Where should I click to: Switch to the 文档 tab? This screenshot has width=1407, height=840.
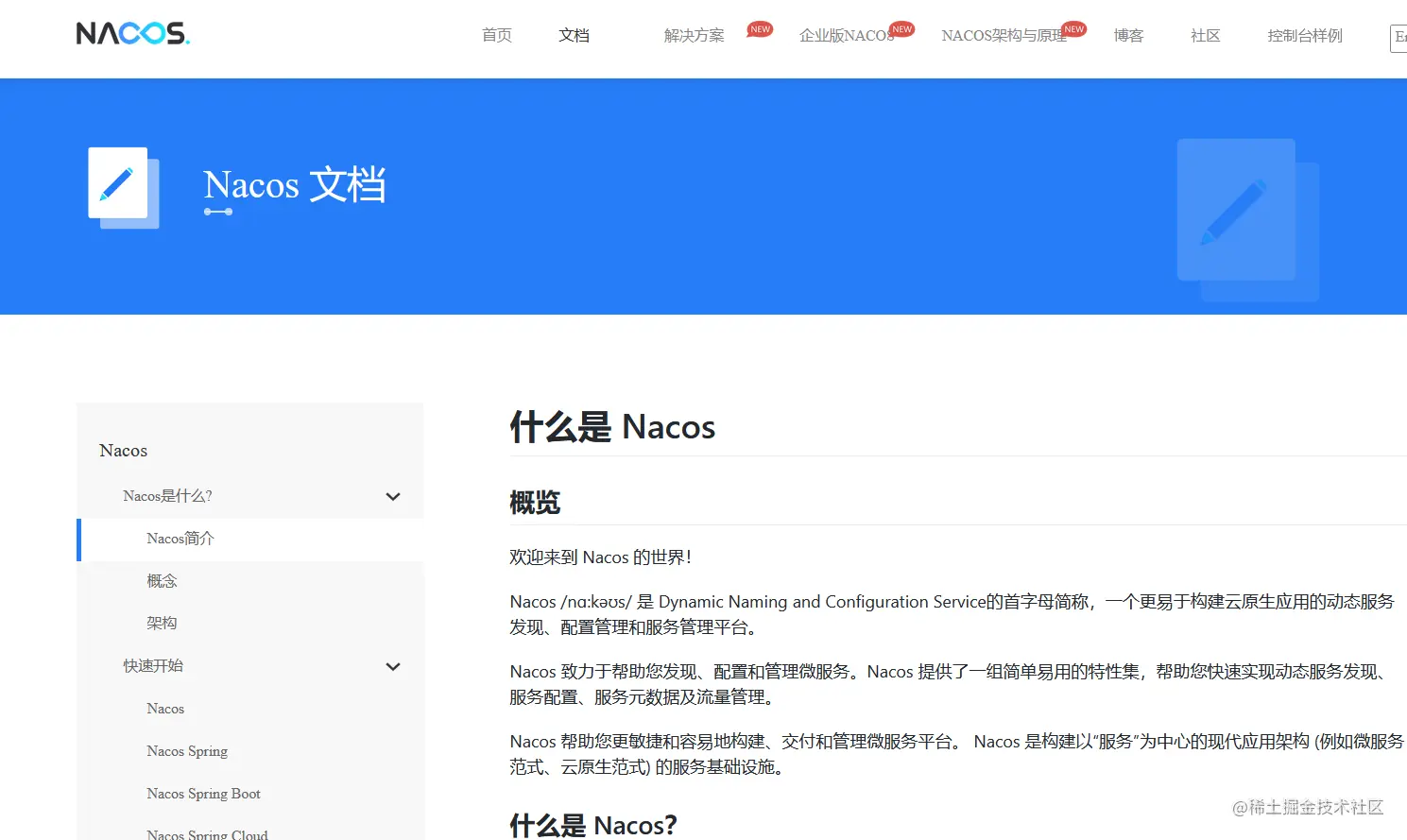[x=573, y=35]
